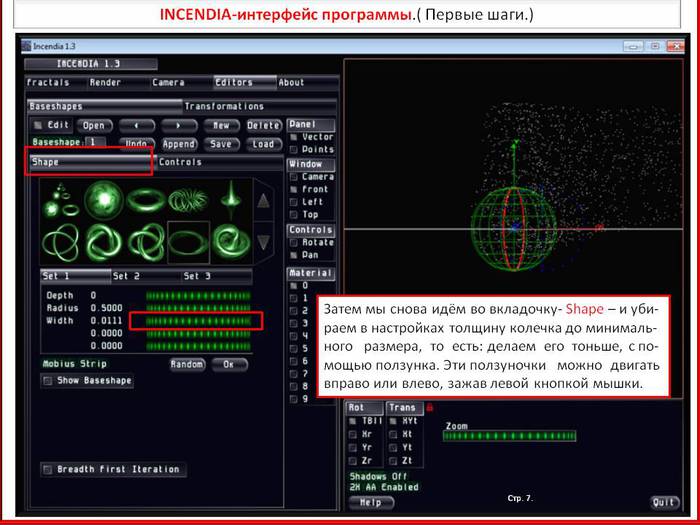Open the Baseshapes tab

pos(105,106)
